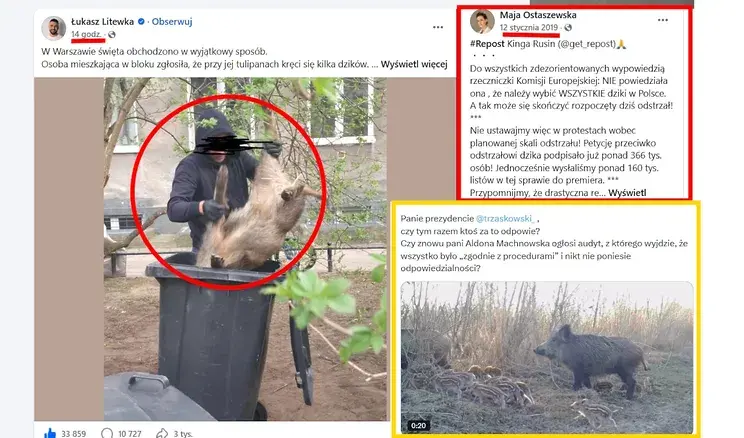Click the #Repost hashtag
Viewport: 744px width, 438px height.
click(487, 44)
